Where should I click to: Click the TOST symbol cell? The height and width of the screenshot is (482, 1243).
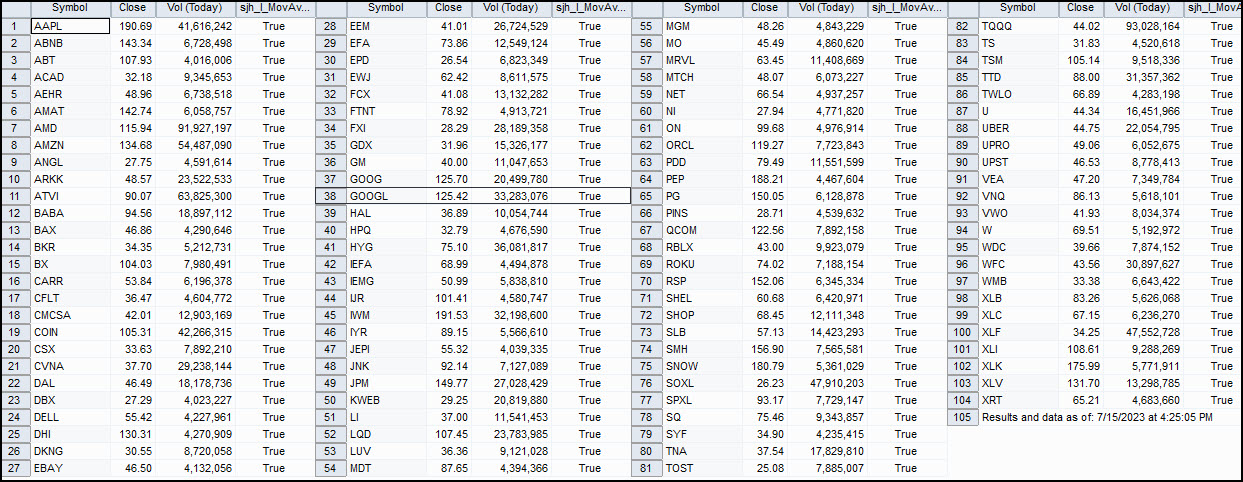702,468
